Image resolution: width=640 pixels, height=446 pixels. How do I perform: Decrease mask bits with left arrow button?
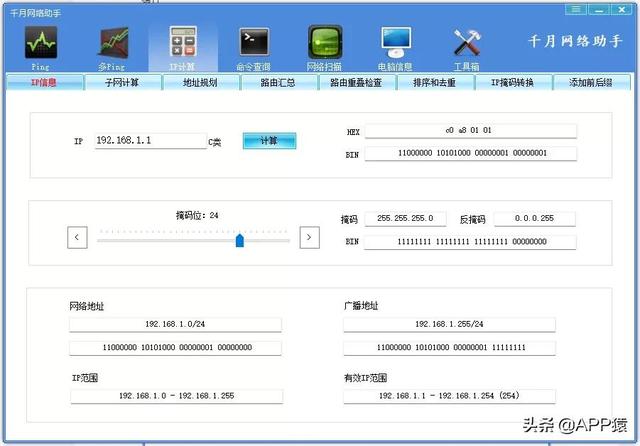click(78, 237)
